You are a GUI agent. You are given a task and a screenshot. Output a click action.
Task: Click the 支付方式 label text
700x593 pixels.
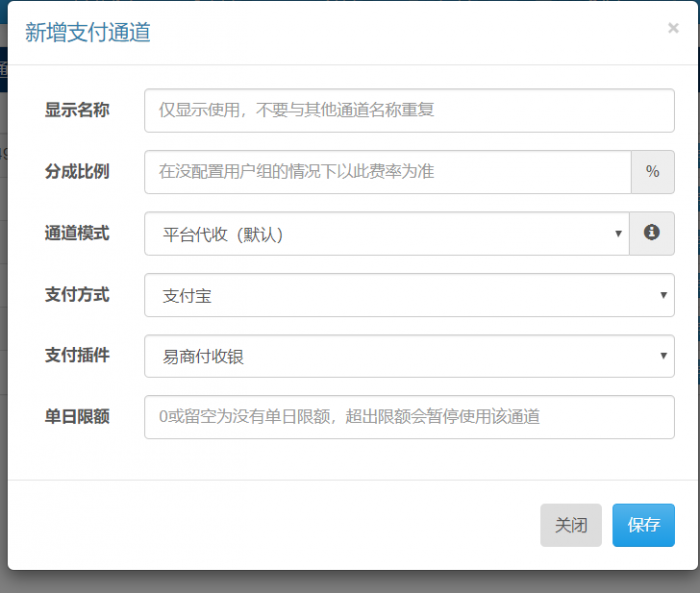coord(77,295)
